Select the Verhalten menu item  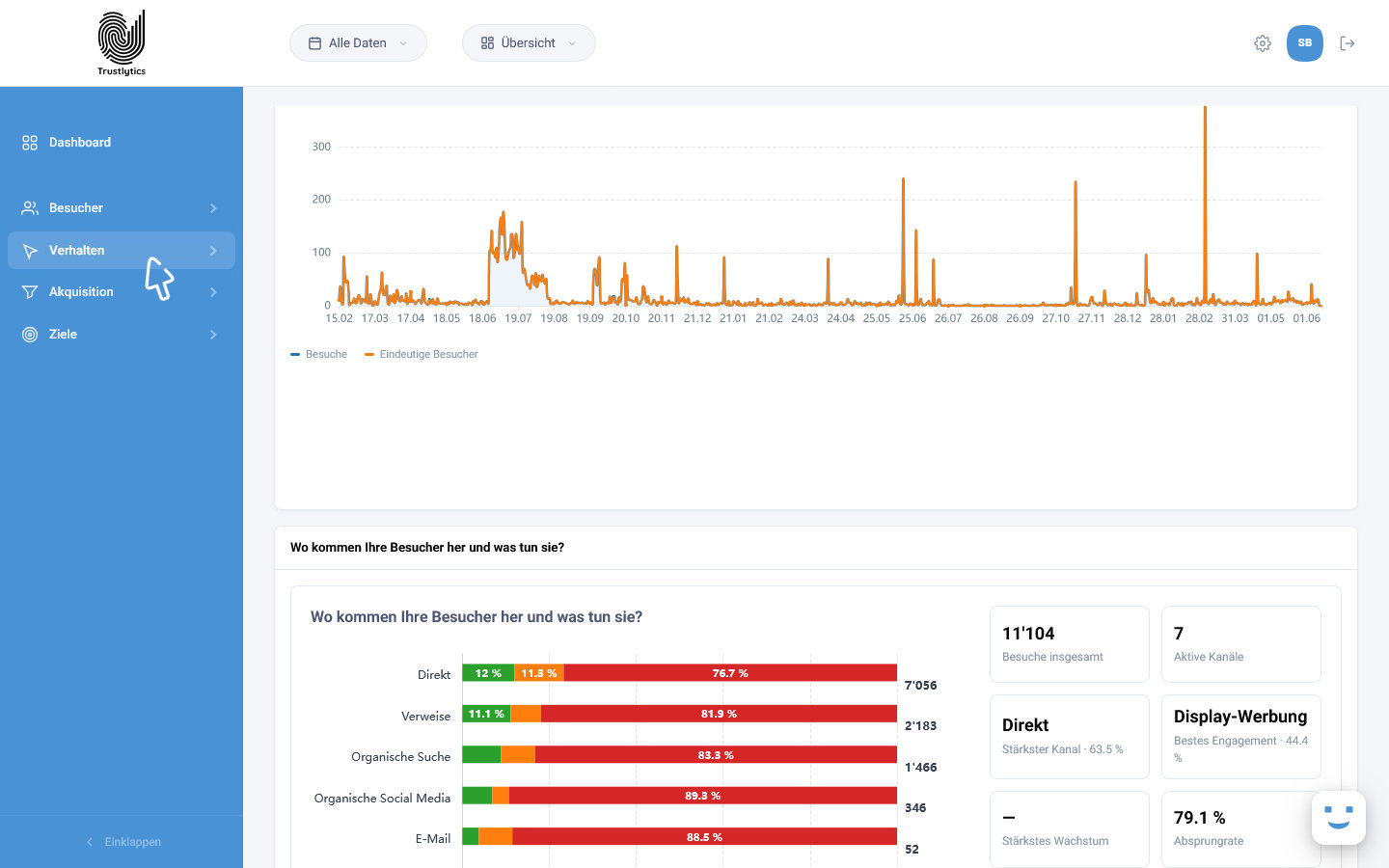tap(122, 251)
